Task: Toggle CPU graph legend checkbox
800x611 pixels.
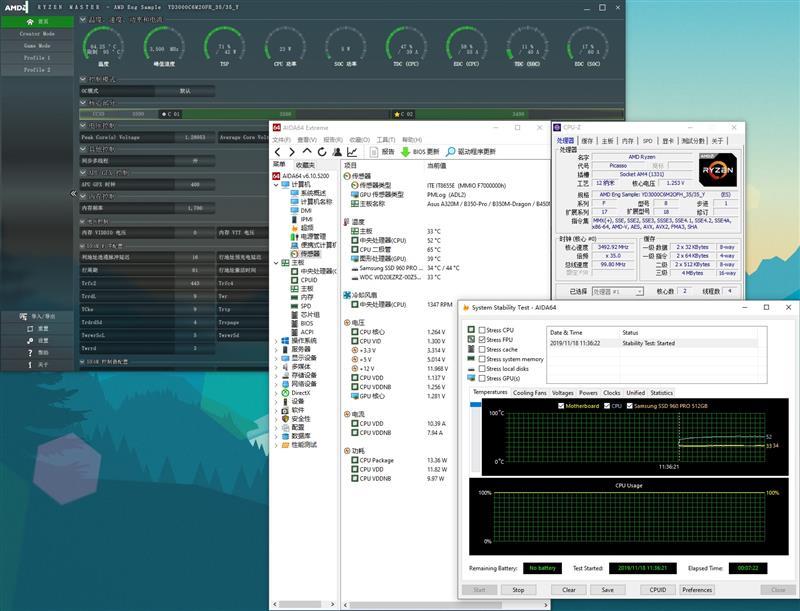Action: click(607, 406)
